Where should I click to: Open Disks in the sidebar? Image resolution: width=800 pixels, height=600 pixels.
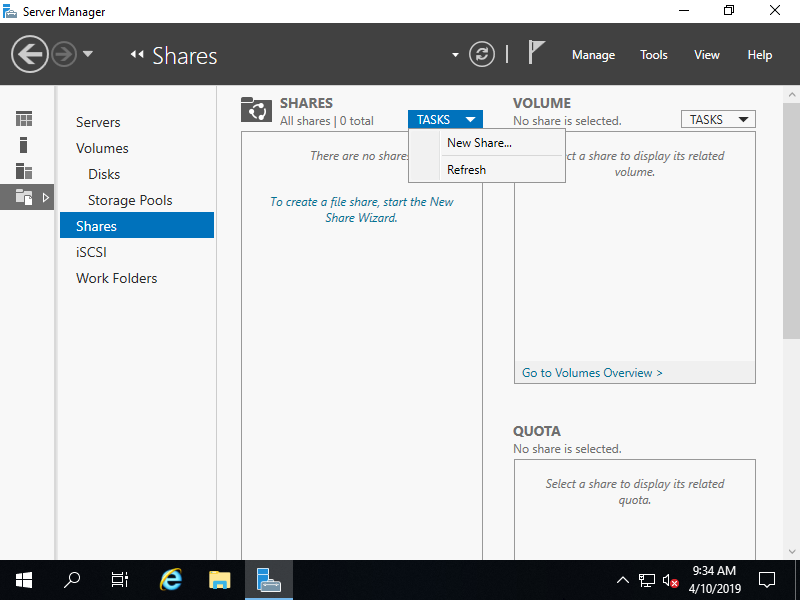104,174
